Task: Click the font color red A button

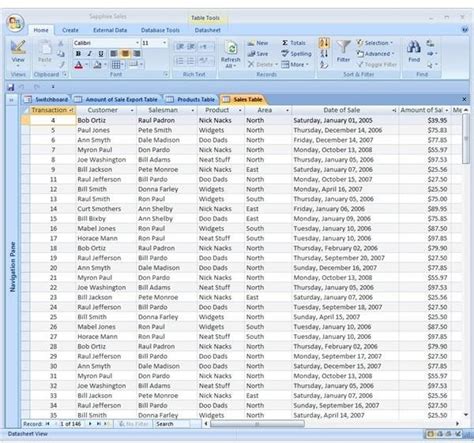Action: tap(78, 65)
